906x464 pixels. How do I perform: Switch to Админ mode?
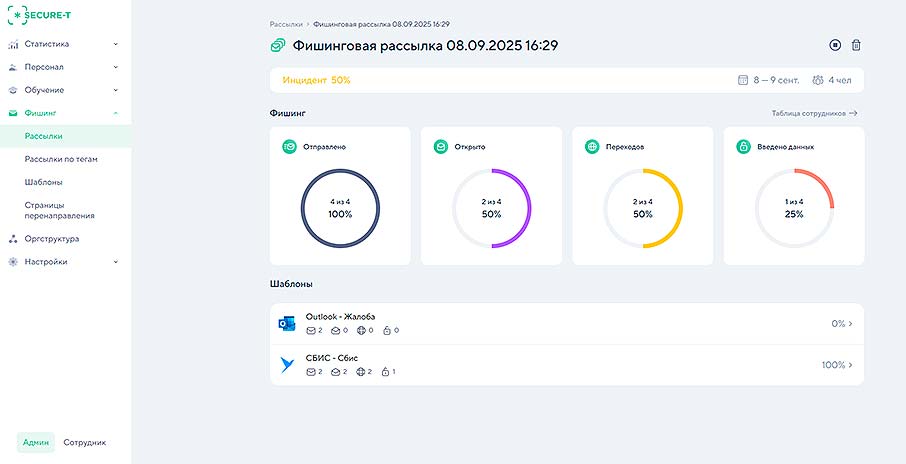coord(36,443)
